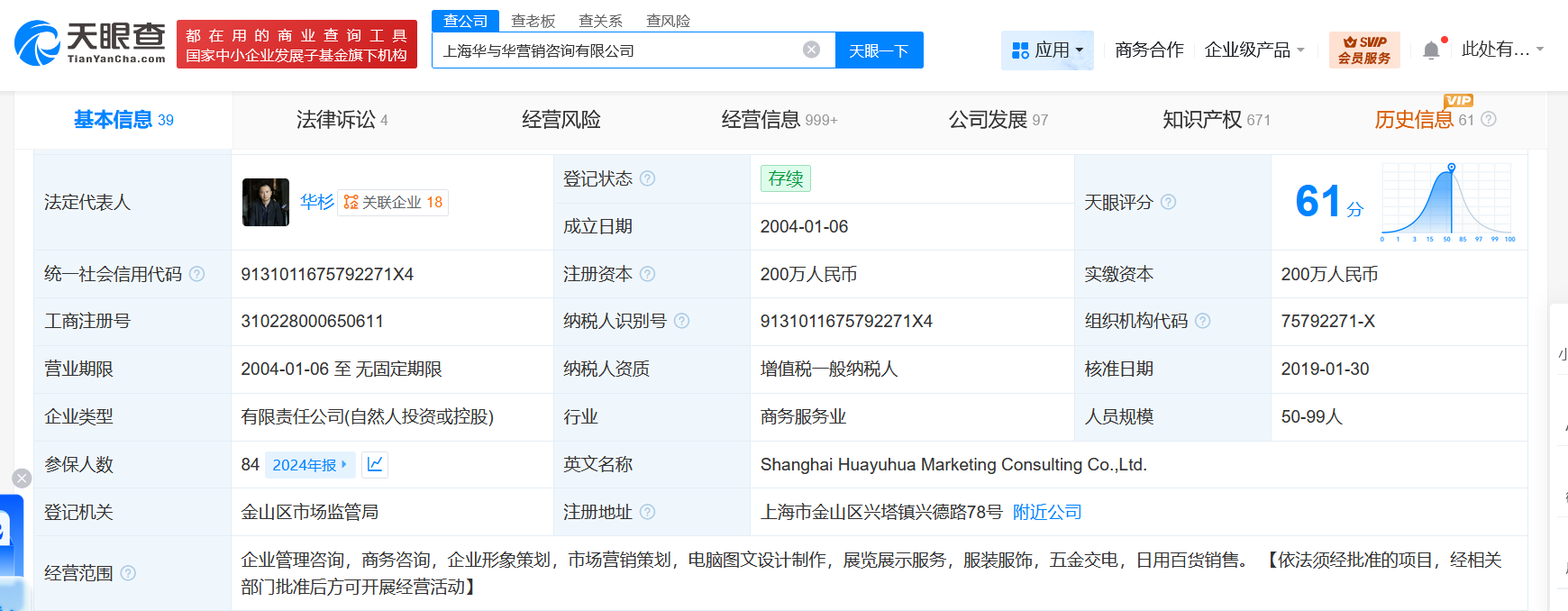This screenshot has height=611, width=1568.
Task: Click help icon next to 天眼评分
Action: pos(1168,202)
